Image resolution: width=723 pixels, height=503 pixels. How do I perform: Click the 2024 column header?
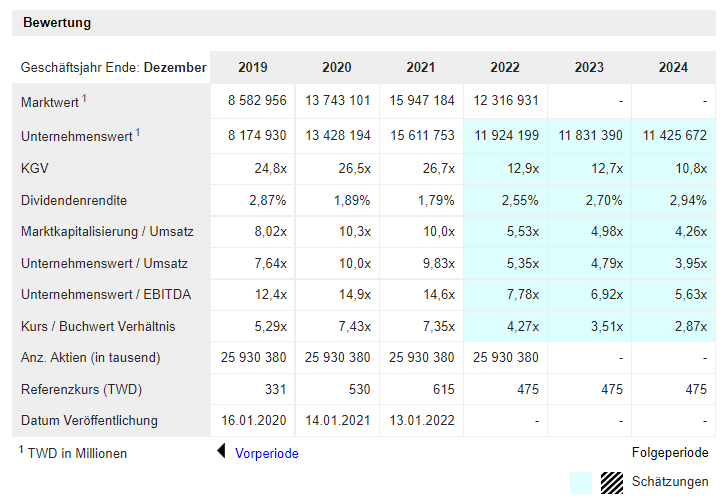pyautogui.click(x=673, y=68)
